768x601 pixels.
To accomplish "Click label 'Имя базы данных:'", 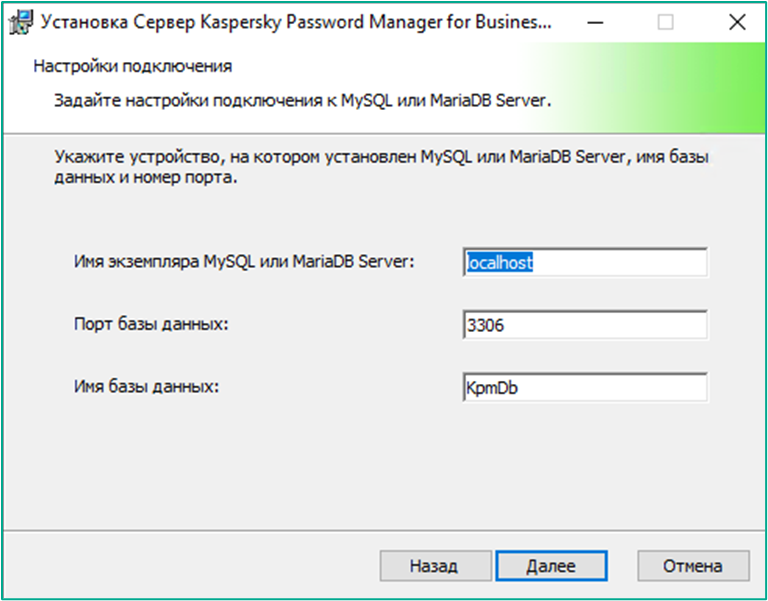I will (146, 386).
